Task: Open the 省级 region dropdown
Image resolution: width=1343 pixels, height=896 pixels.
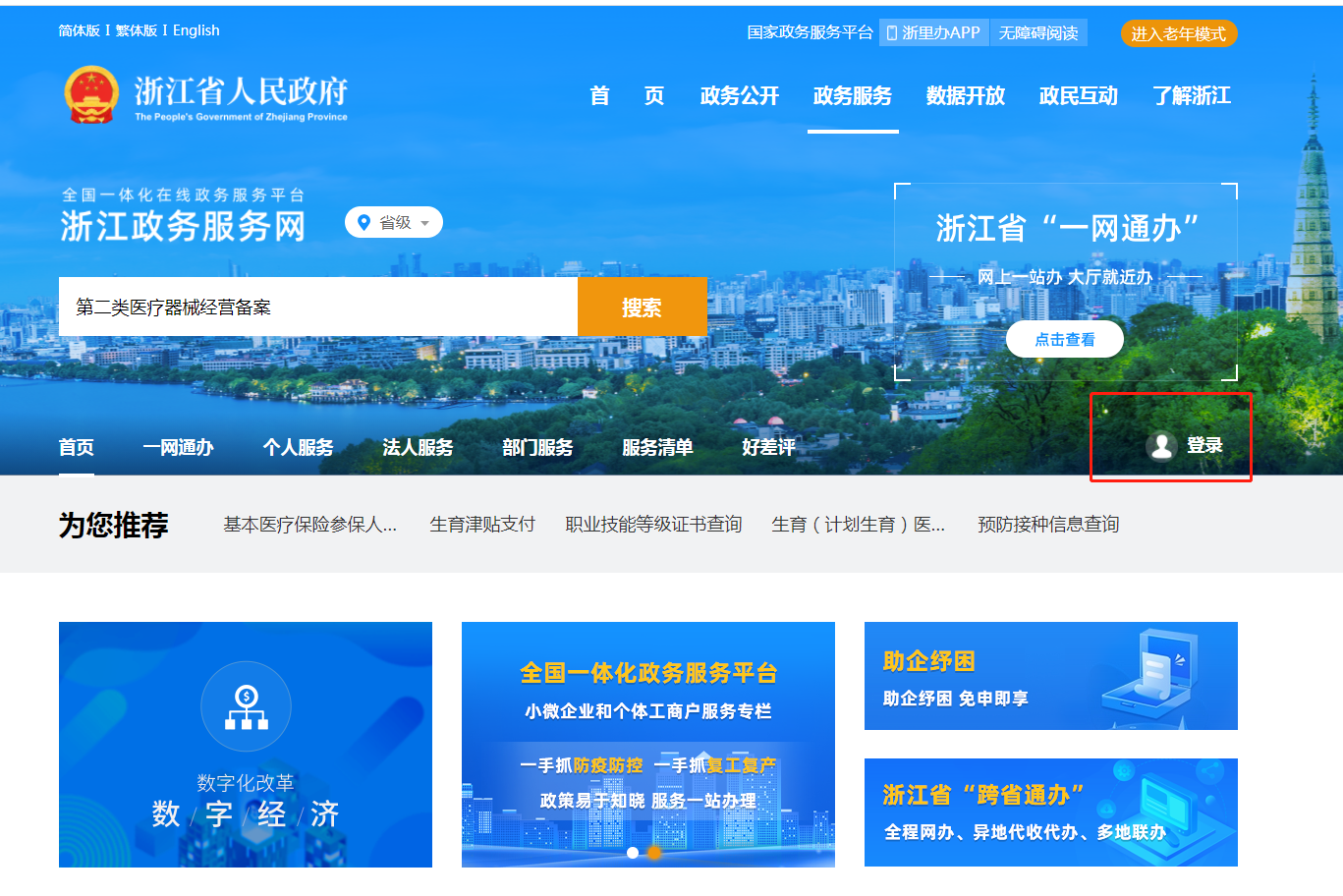Action: pos(394,223)
